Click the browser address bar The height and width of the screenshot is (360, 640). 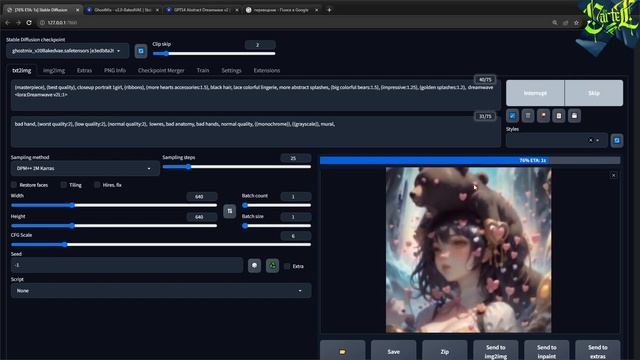(294, 22)
